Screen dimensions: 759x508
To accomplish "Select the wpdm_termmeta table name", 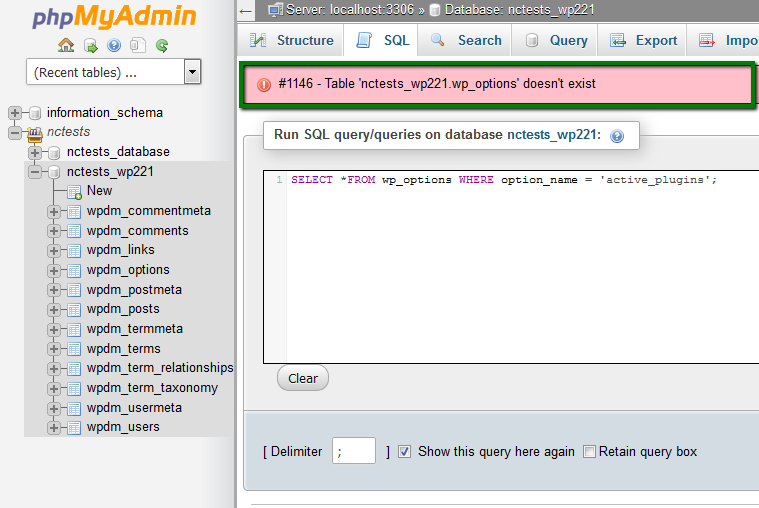I will click(135, 329).
